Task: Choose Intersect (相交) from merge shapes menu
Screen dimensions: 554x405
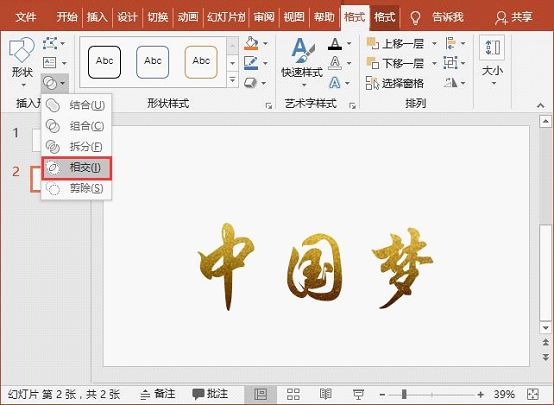Action: click(77, 168)
